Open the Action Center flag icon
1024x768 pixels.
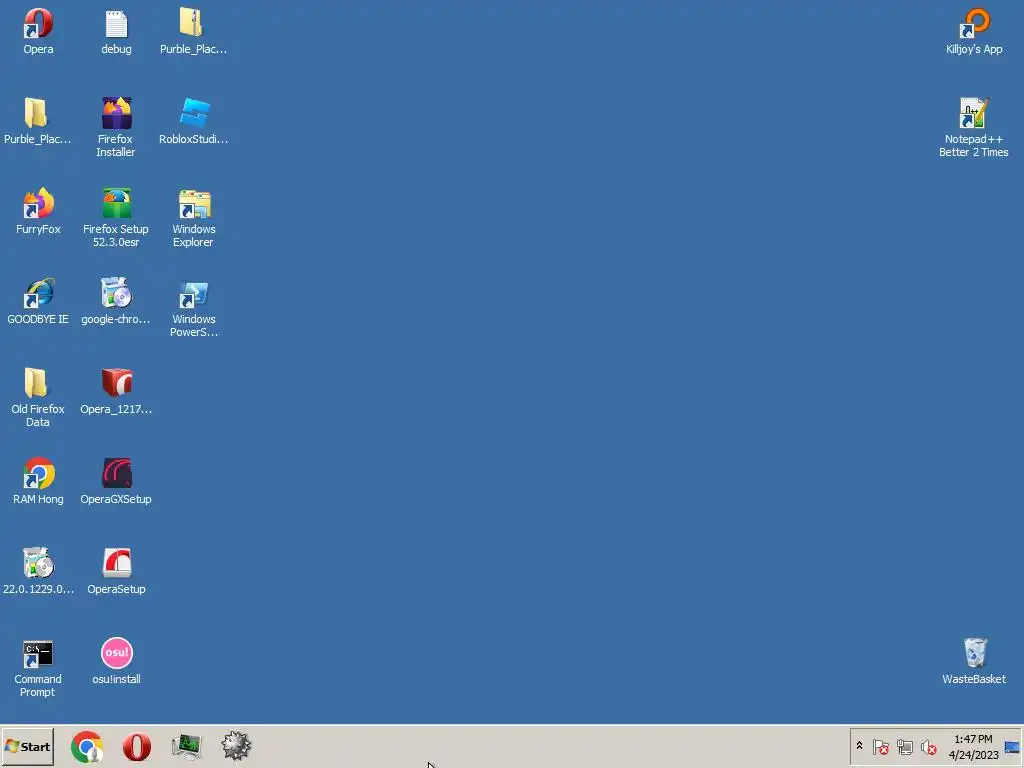[x=880, y=747]
